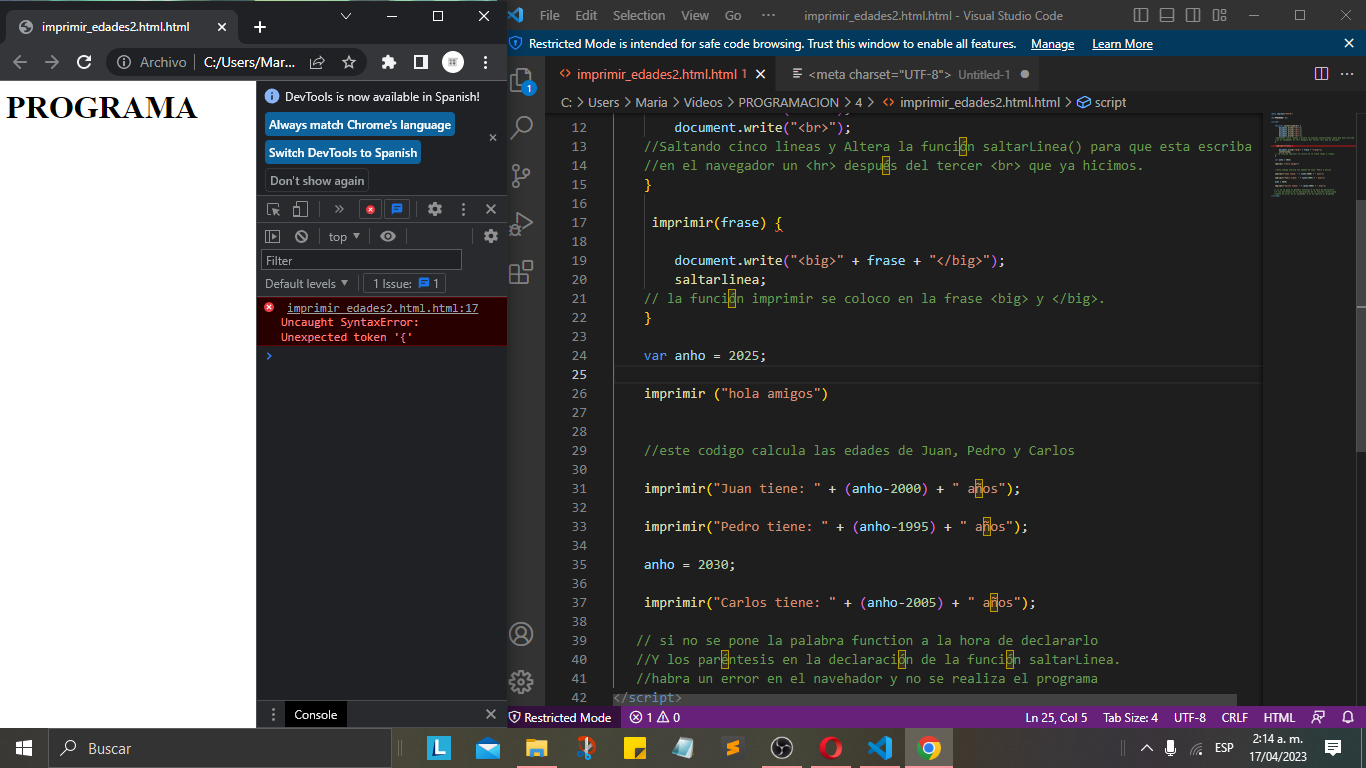
Task: Toggle the VS Code primary side bar layout
Action: [1142, 15]
